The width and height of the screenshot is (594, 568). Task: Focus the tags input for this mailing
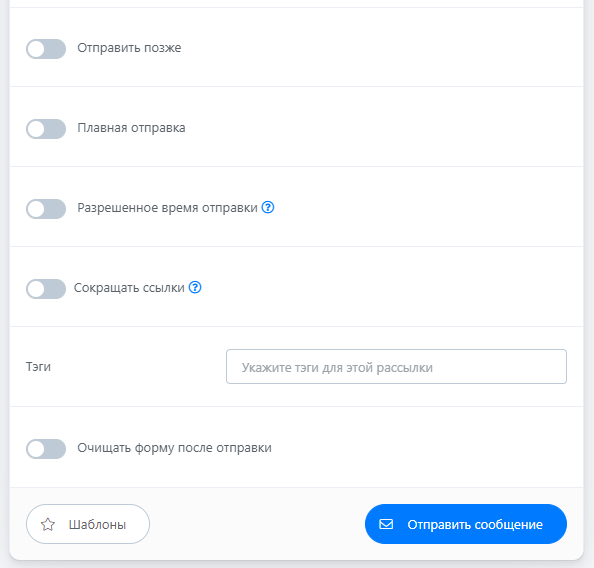pyautogui.click(x=396, y=366)
